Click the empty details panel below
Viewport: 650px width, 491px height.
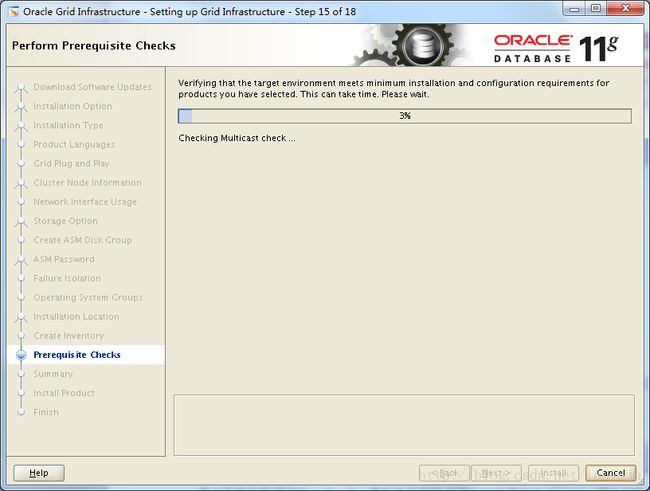404,425
